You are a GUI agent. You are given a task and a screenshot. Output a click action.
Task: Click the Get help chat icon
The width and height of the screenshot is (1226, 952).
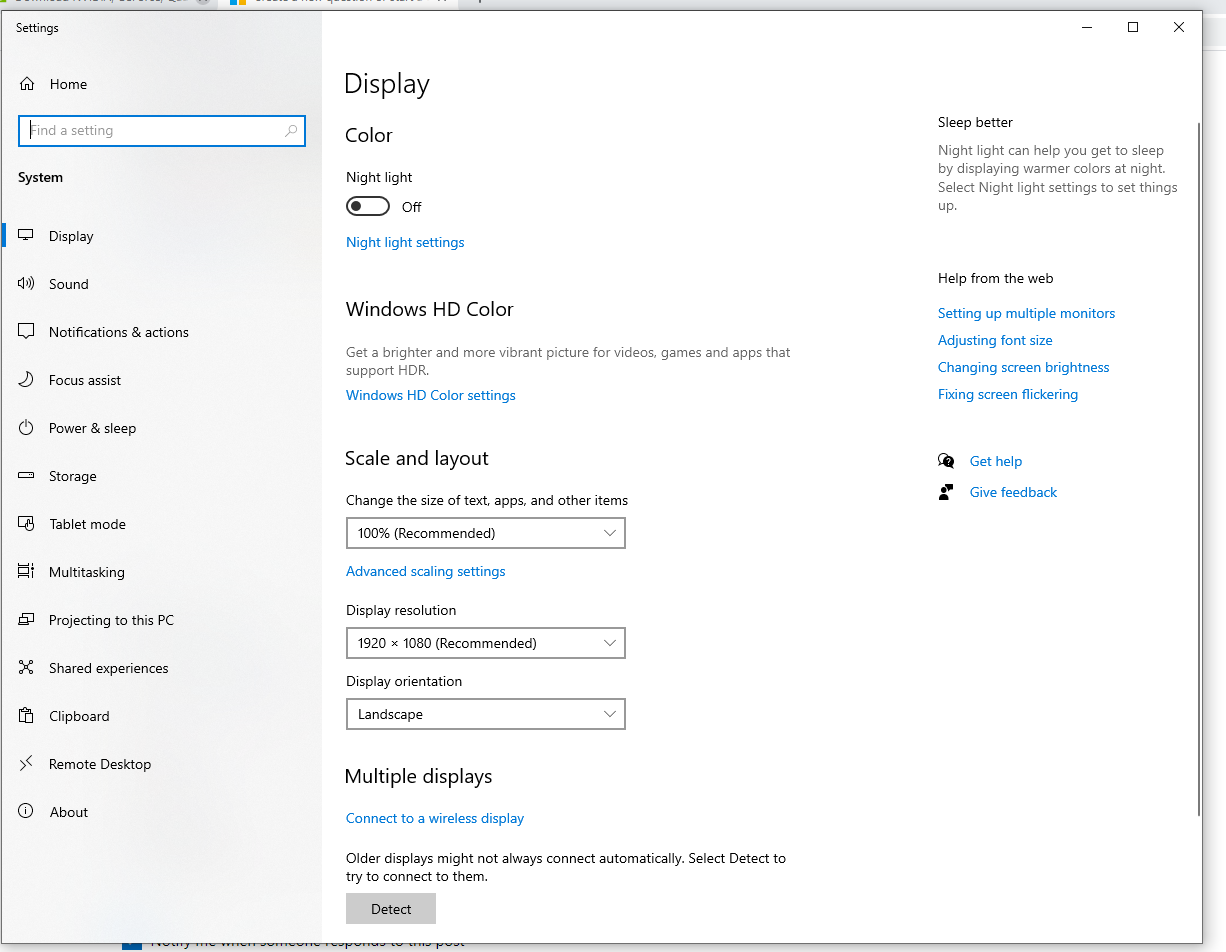pos(946,461)
